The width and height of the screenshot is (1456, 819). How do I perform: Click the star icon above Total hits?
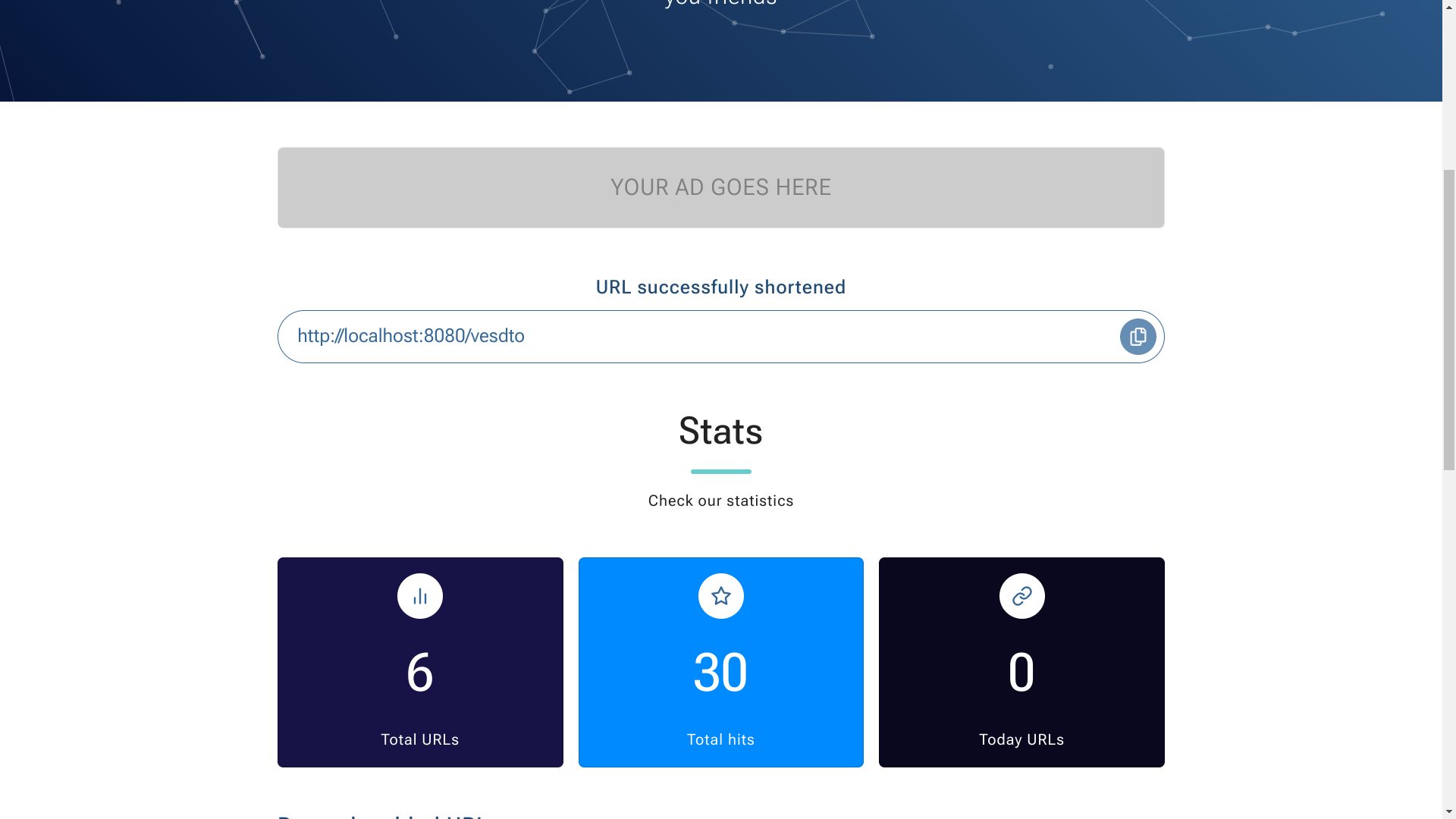720,596
